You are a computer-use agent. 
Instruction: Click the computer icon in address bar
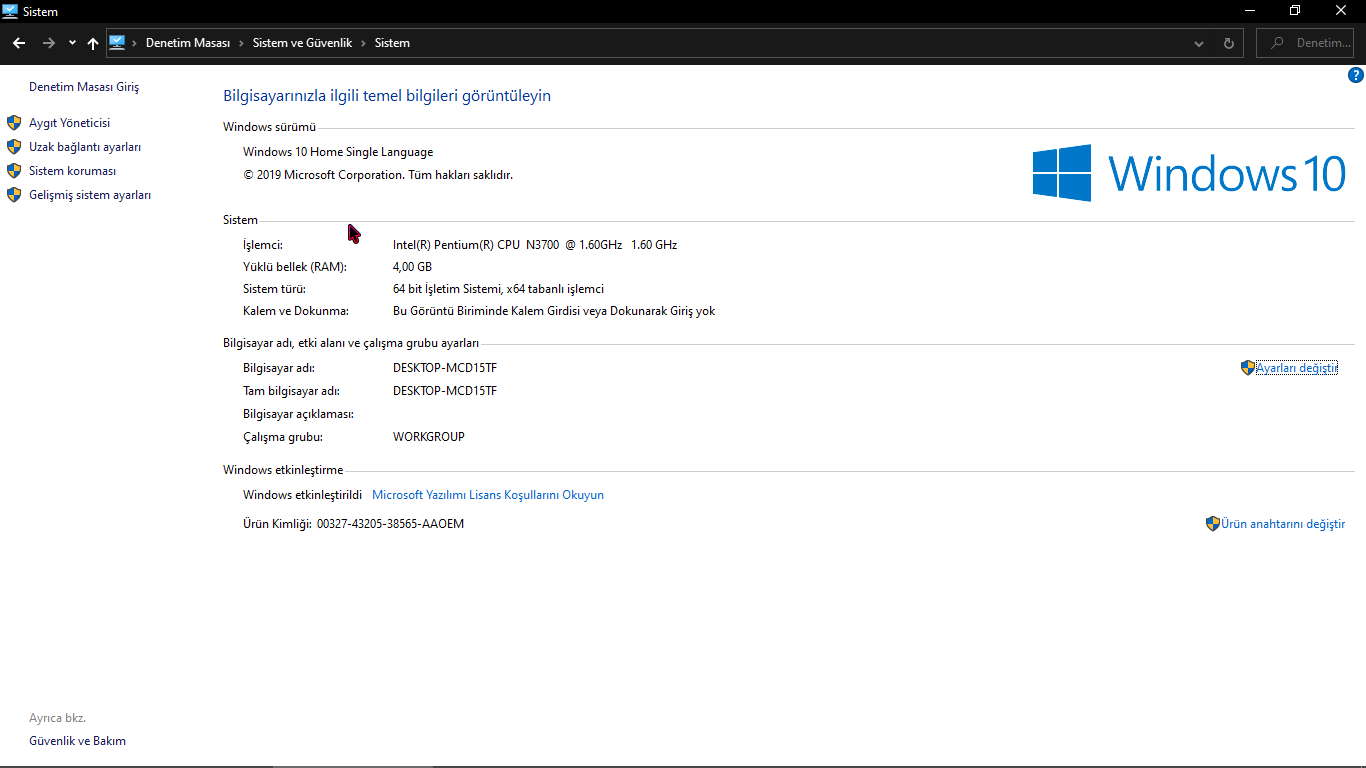[117, 43]
